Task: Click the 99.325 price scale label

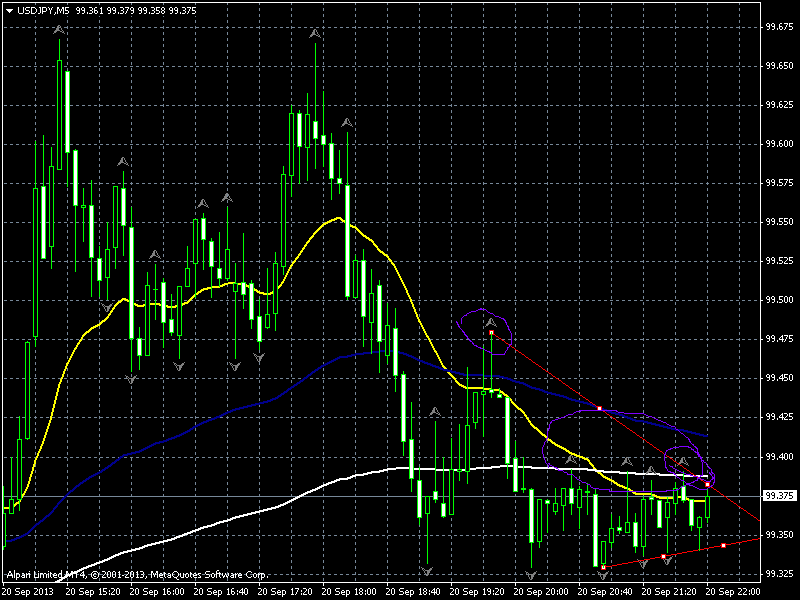Action: point(780,574)
